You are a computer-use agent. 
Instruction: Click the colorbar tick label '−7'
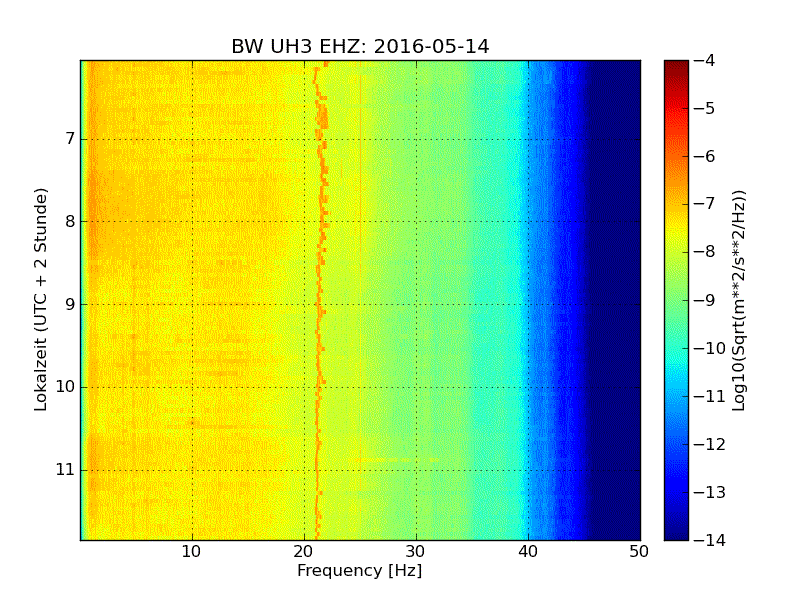(704, 204)
